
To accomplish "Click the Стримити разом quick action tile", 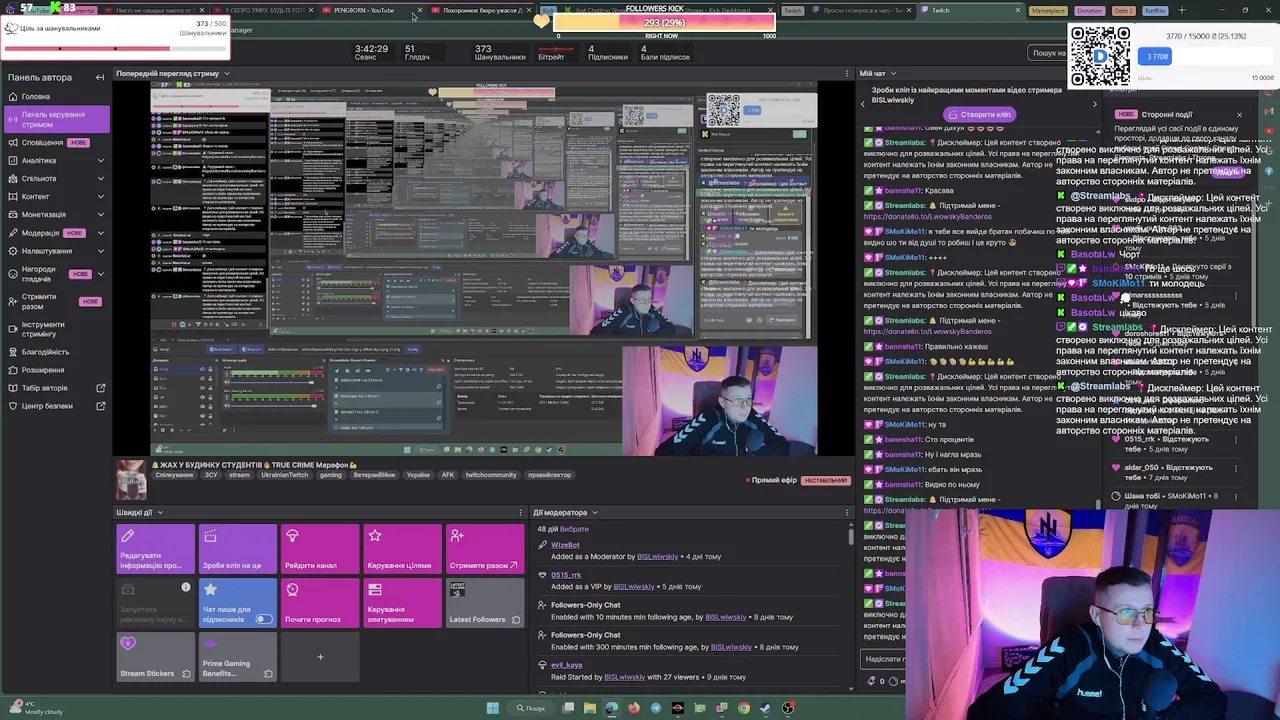I will [484, 549].
